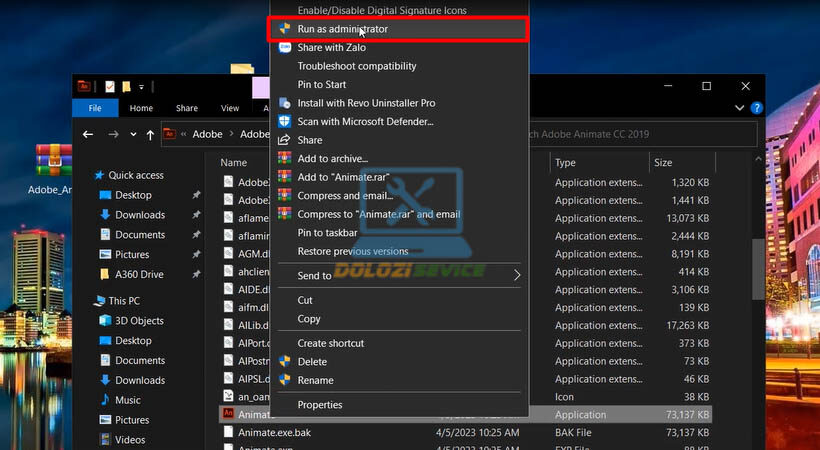The image size is (820, 450).
Task: Click the shield icon beside Delete
Action: [x=285, y=362]
